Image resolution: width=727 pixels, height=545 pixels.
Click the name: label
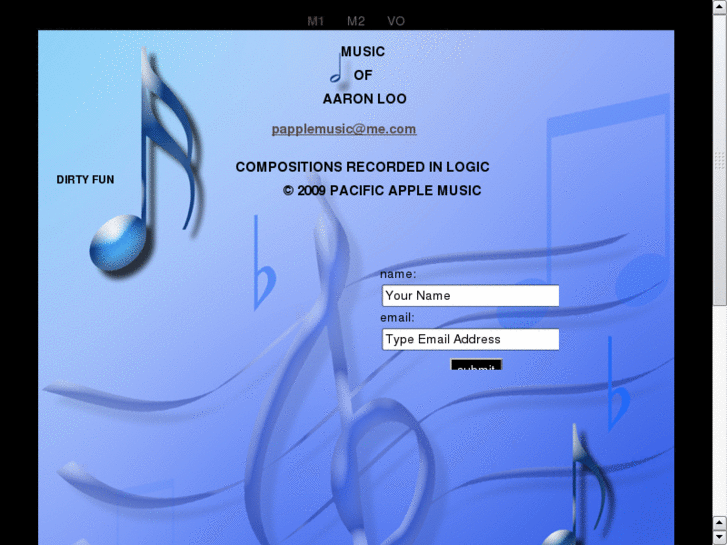coord(398,274)
